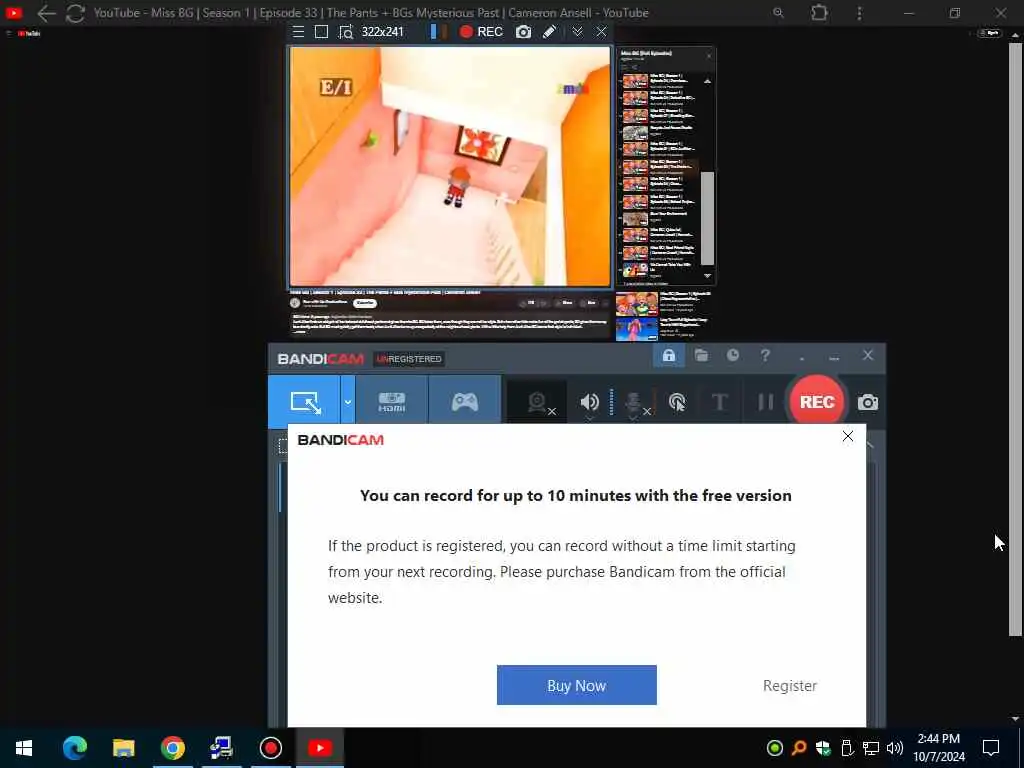Collapse capture bar with double chevron icon
This screenshot has height=768, width=1024.
pyautogui.click(x=577, y=32)
